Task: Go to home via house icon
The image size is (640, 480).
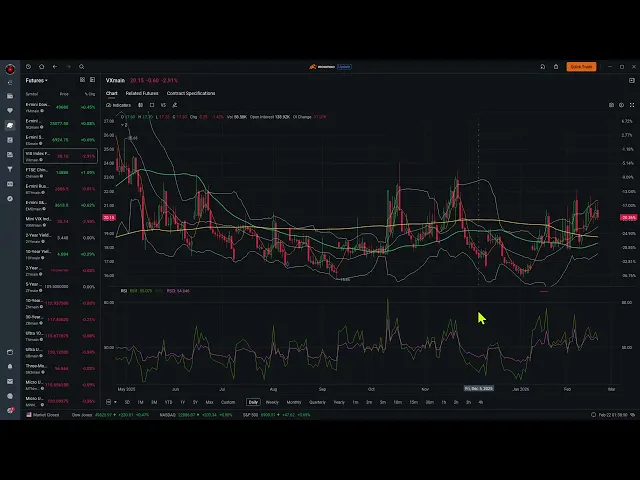Action: (42, 67)
